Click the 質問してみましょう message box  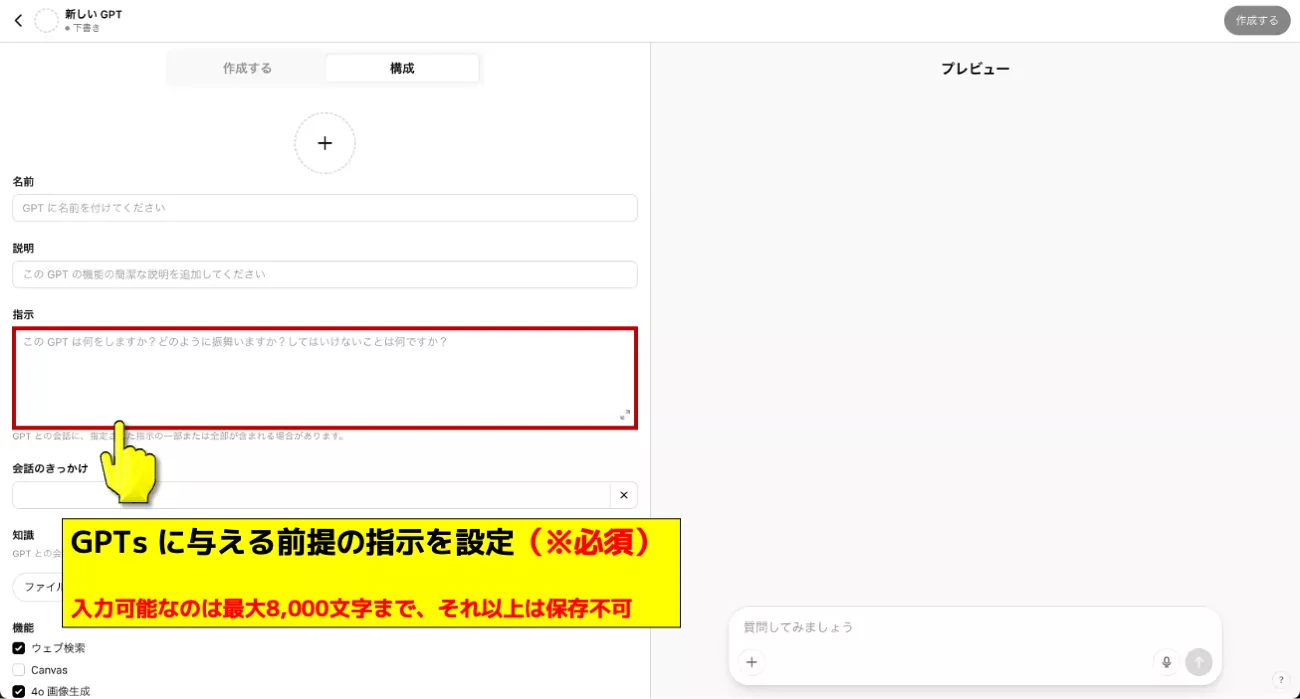[975, 627]
